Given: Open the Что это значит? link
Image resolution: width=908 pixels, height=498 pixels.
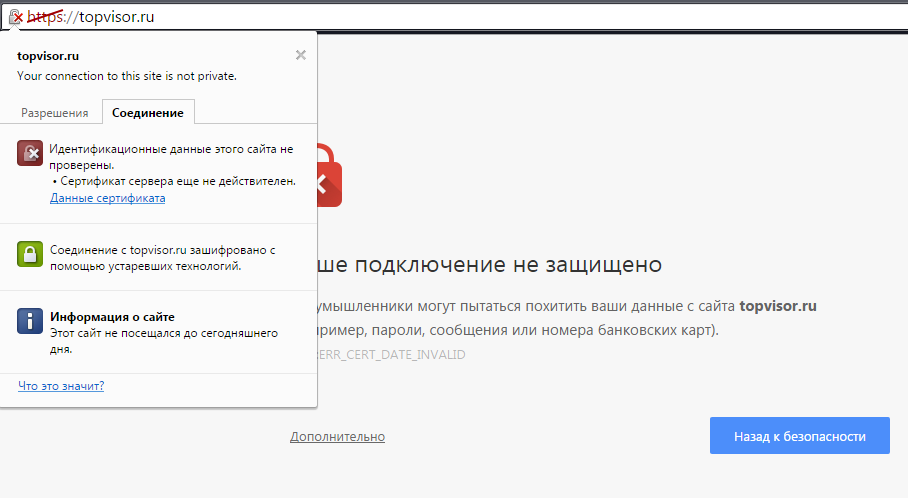Looking at the screenshot, I should coord(61,386).
